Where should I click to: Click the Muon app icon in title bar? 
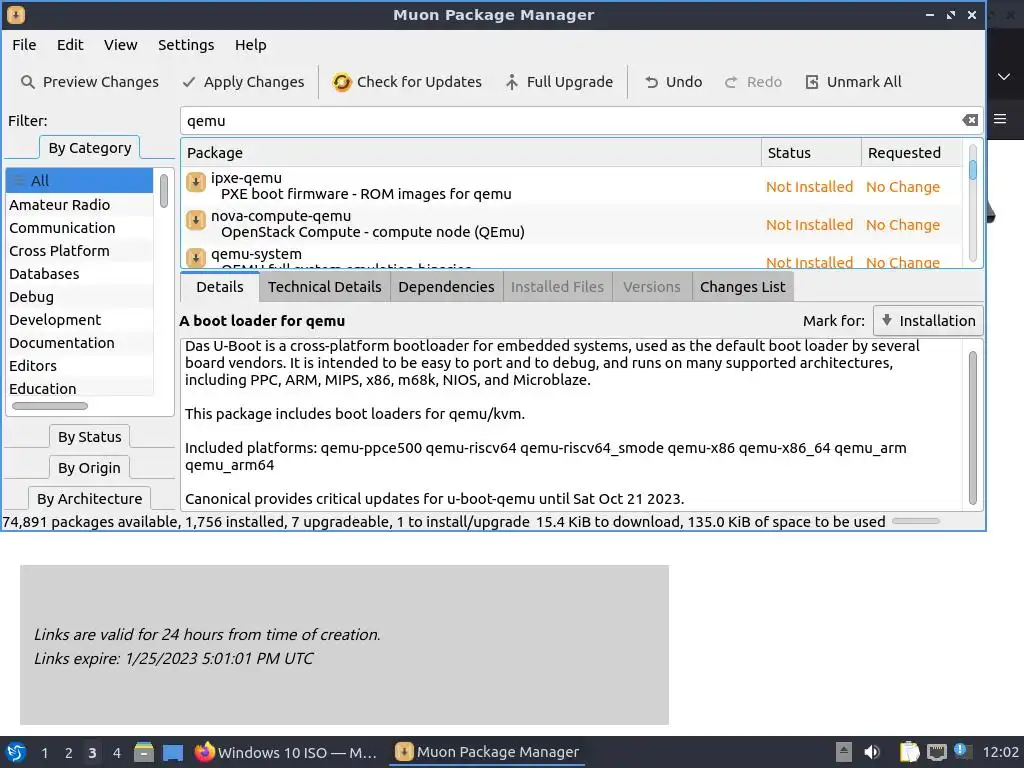(16, 14)
